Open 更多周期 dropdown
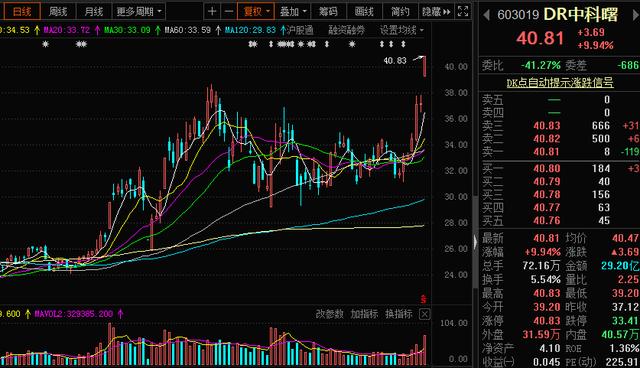This screenshot has height=368, width=640. coord(139,11)
